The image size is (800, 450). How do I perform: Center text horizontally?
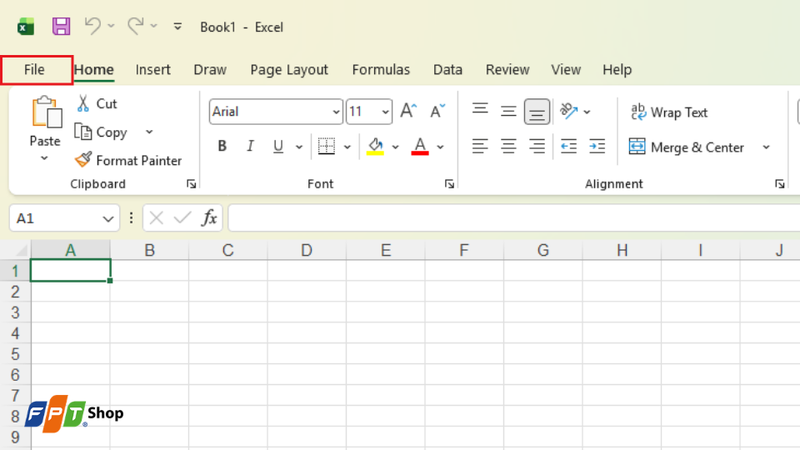tap(508, 146)
